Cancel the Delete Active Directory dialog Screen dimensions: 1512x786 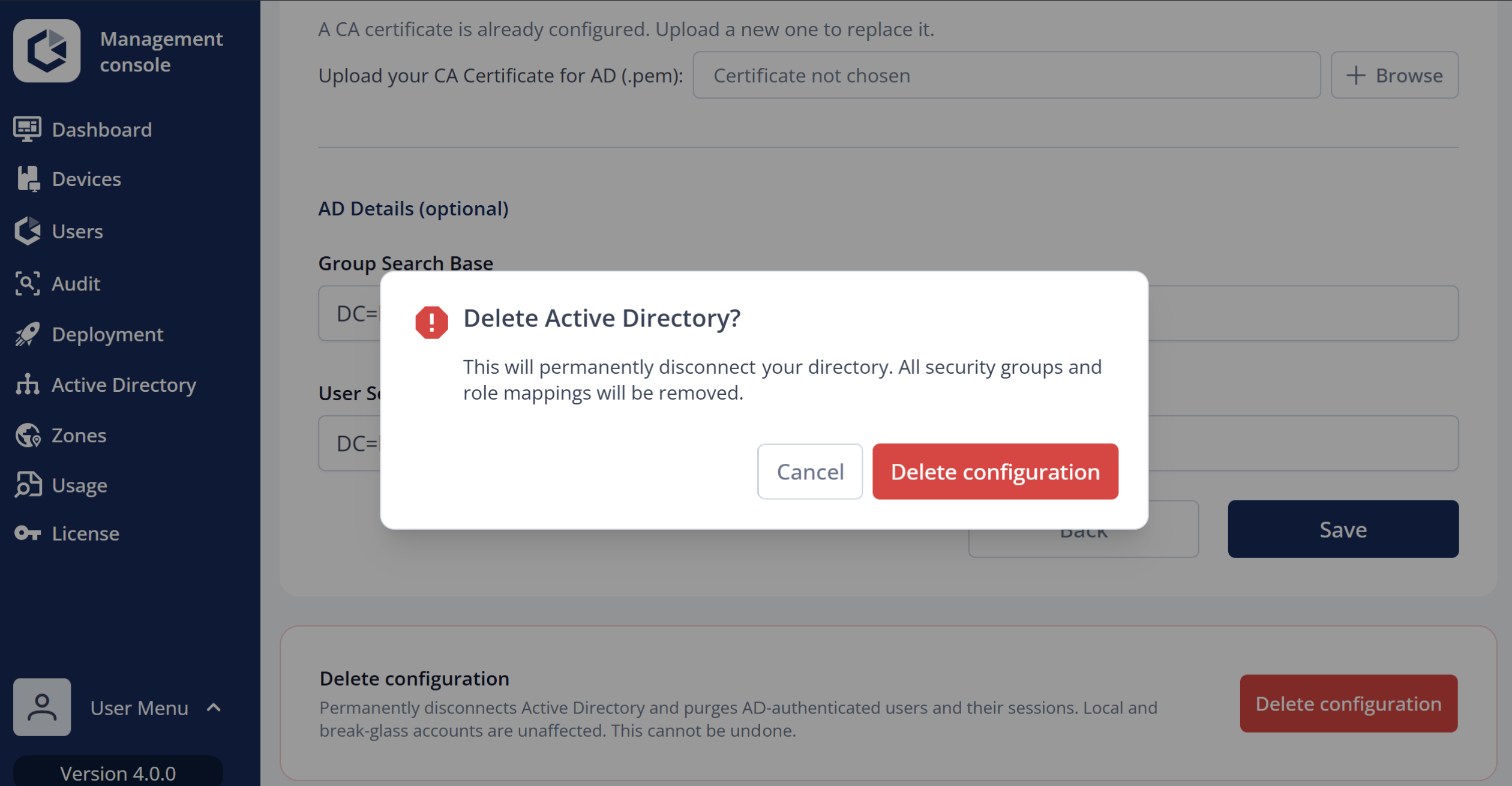tap(810, 472)
